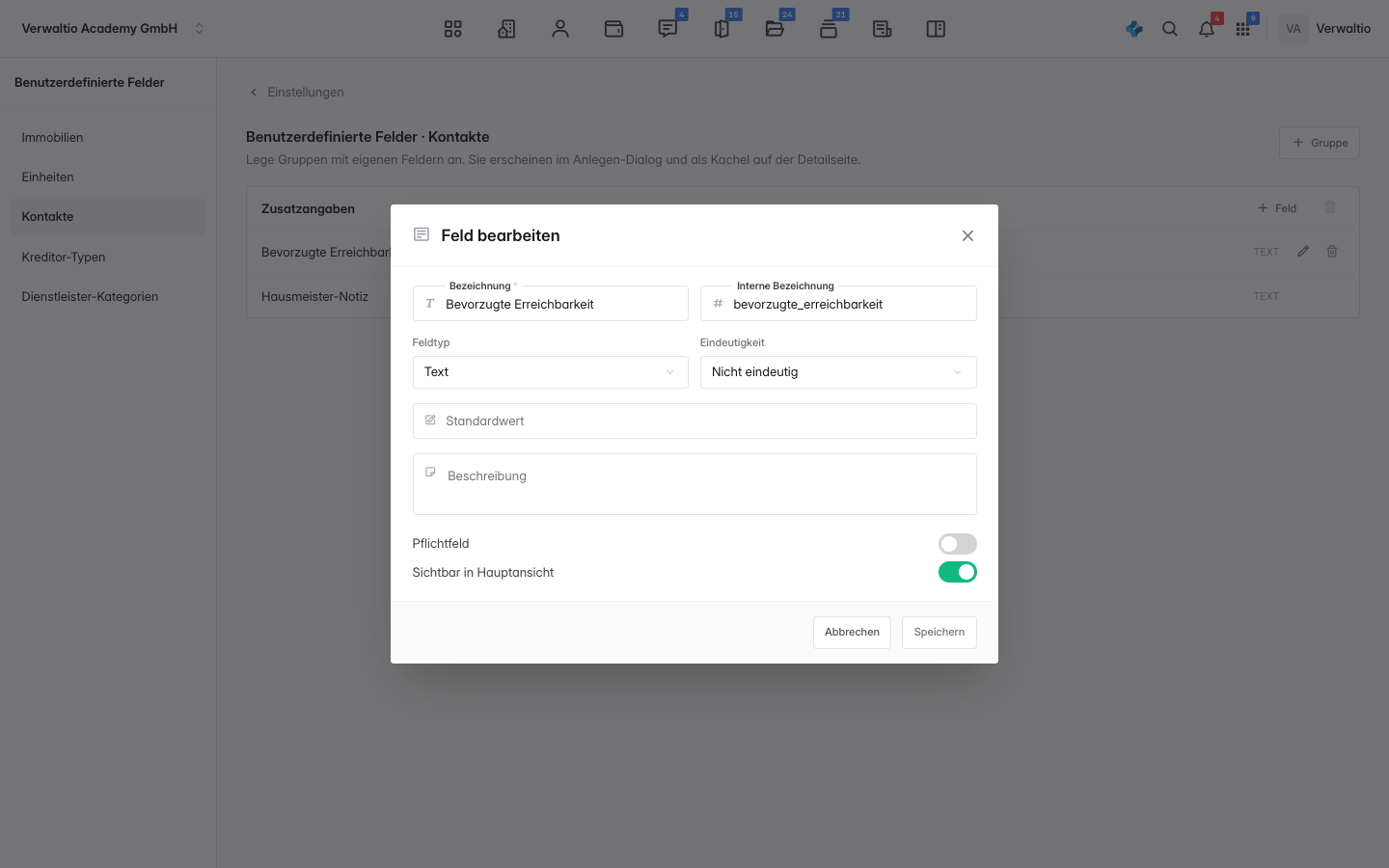Open the Eindeutigkeit dropdown
The width and height of the screenshot is (1389, 868).
point(838,372)
